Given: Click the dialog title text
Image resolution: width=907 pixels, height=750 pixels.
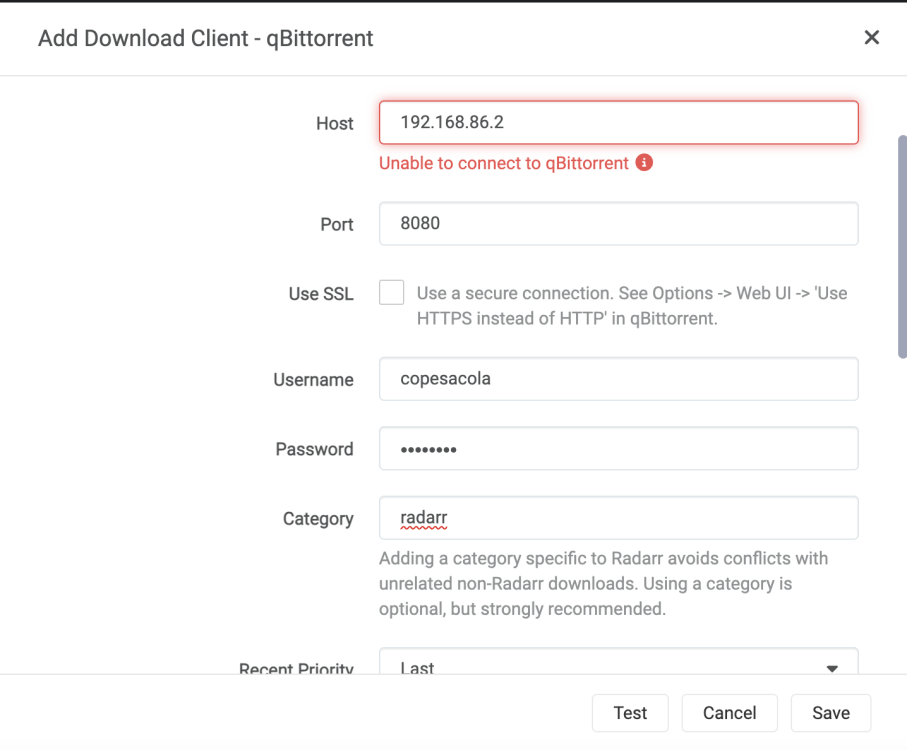Looking at the screenshot, I should pos(205,38).
